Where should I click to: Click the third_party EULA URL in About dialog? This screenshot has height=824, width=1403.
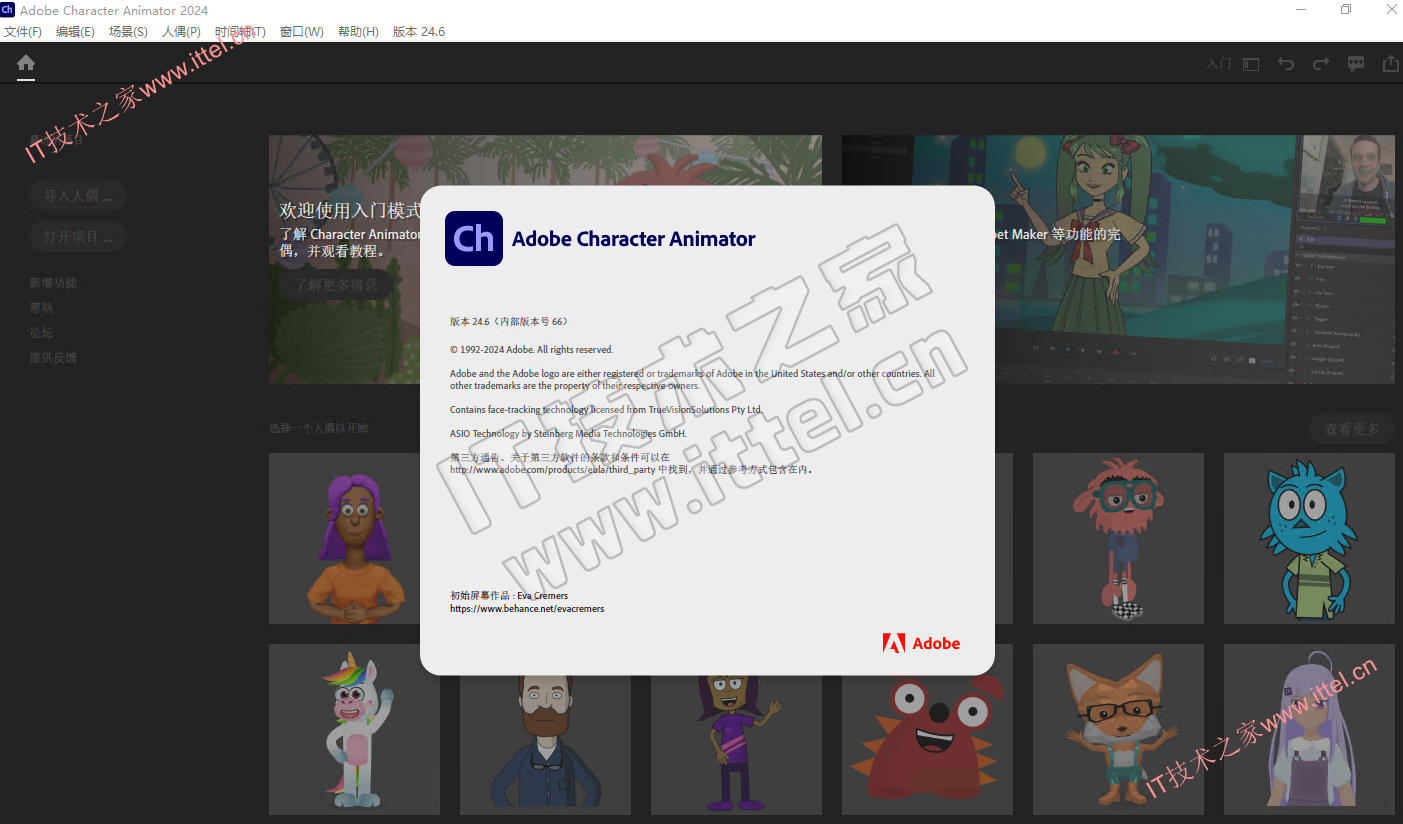[553, 469]
